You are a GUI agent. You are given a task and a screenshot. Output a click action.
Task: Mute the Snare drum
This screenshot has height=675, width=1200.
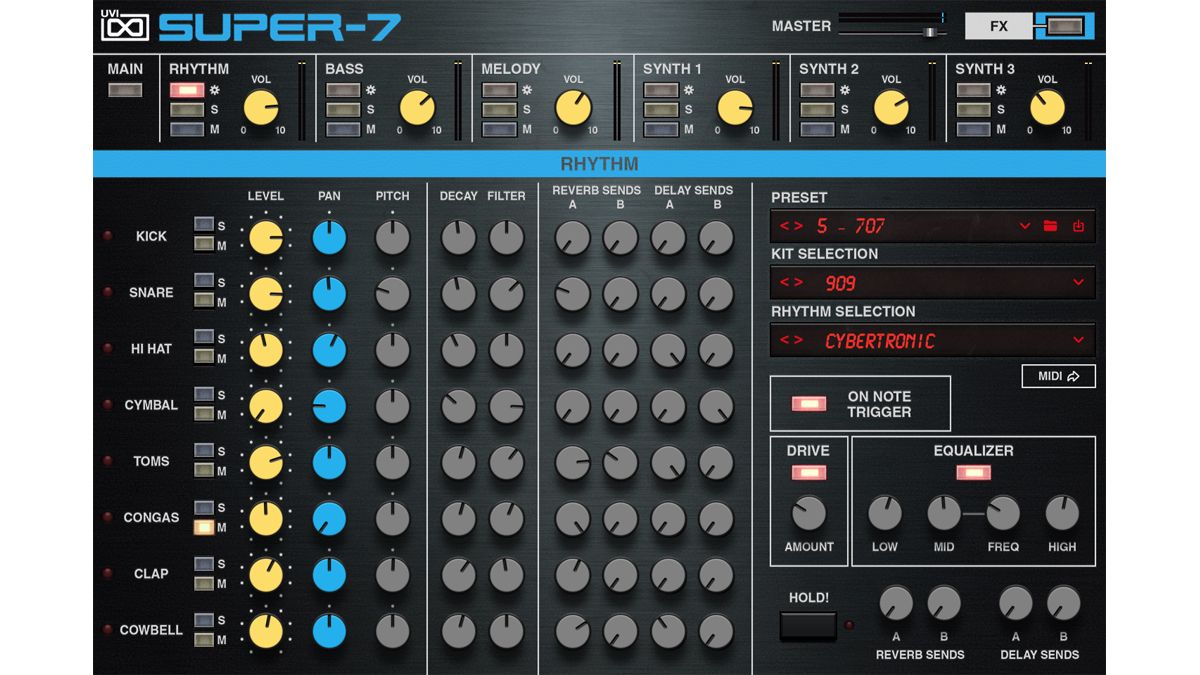tap(203, 302)
